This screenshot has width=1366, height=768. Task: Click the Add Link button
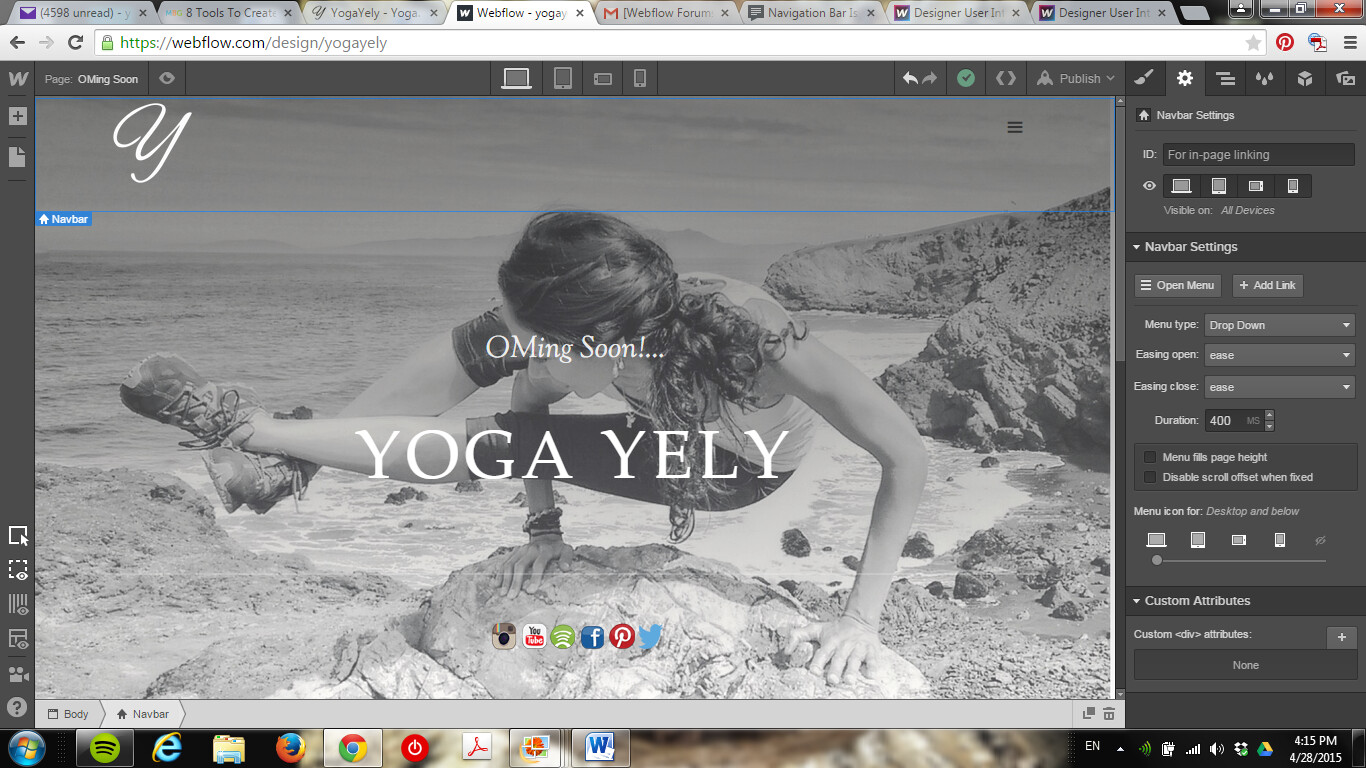[1267, 285]
